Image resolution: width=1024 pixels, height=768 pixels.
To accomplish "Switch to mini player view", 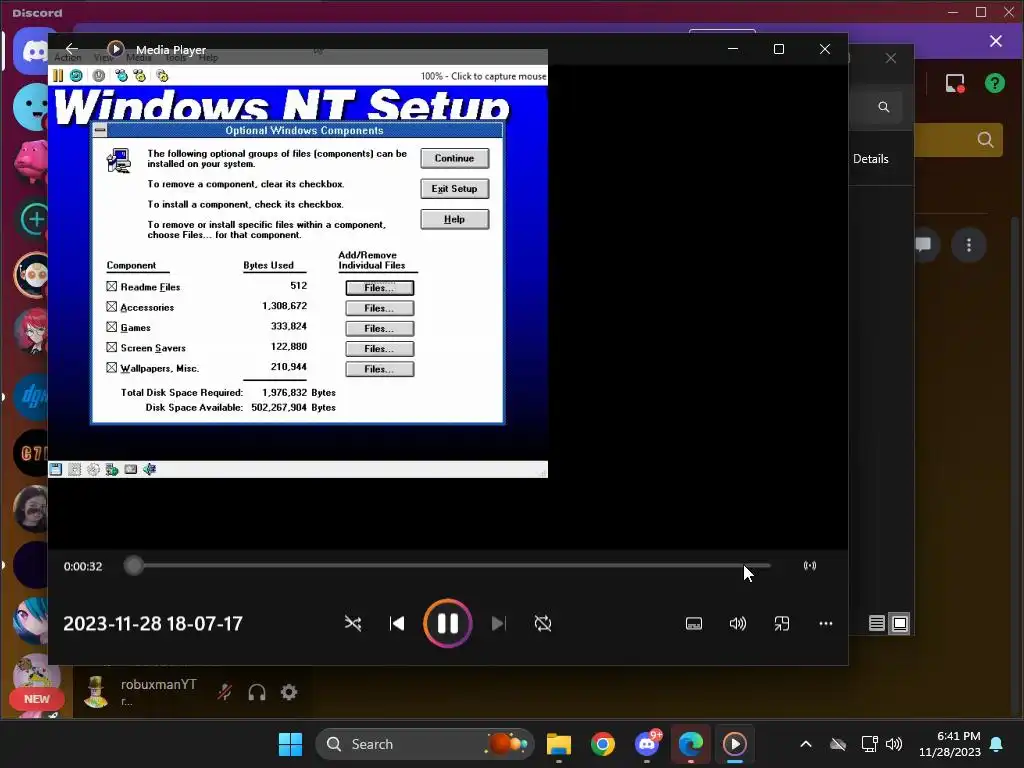I will point(782,624).
